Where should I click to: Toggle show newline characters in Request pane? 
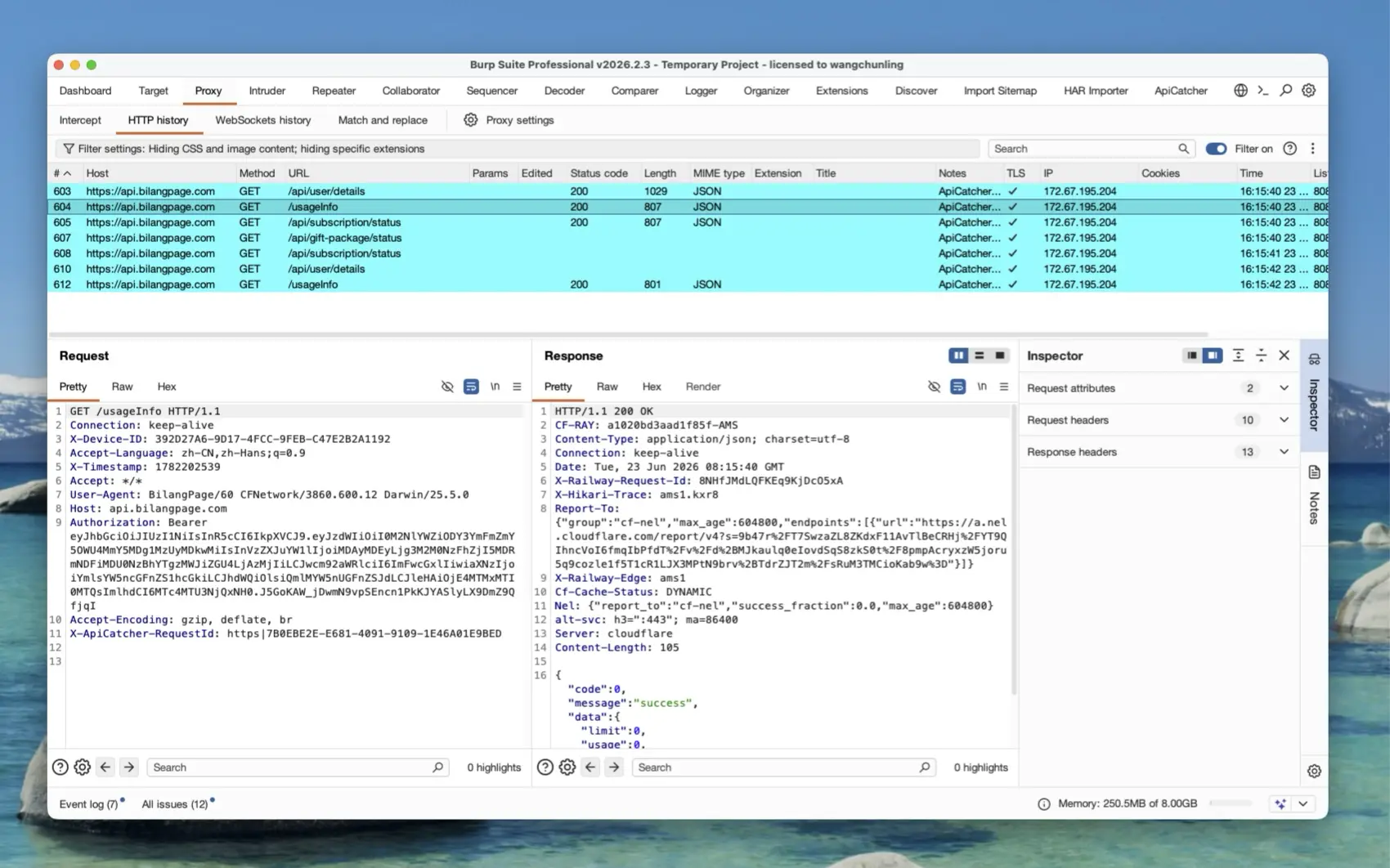(495, 387)
